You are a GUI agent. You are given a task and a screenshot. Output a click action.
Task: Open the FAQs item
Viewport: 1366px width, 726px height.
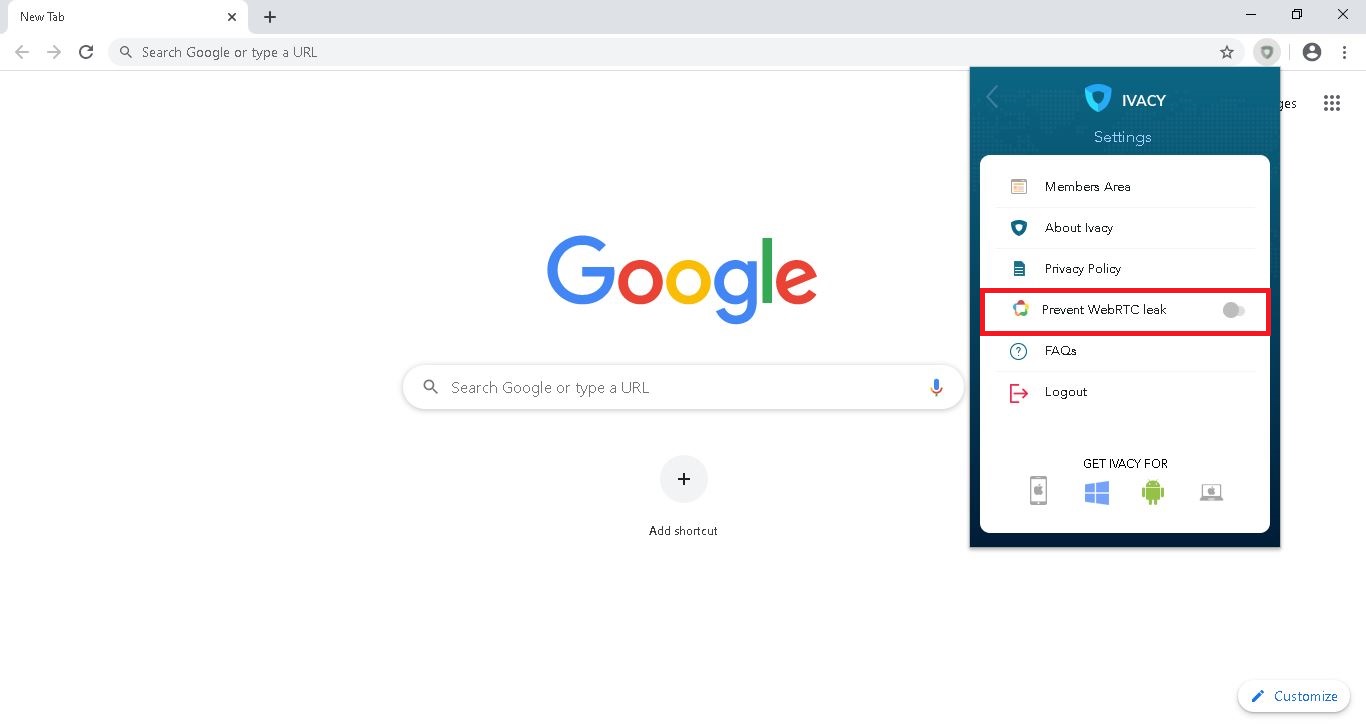click(x=1125, y=351)
